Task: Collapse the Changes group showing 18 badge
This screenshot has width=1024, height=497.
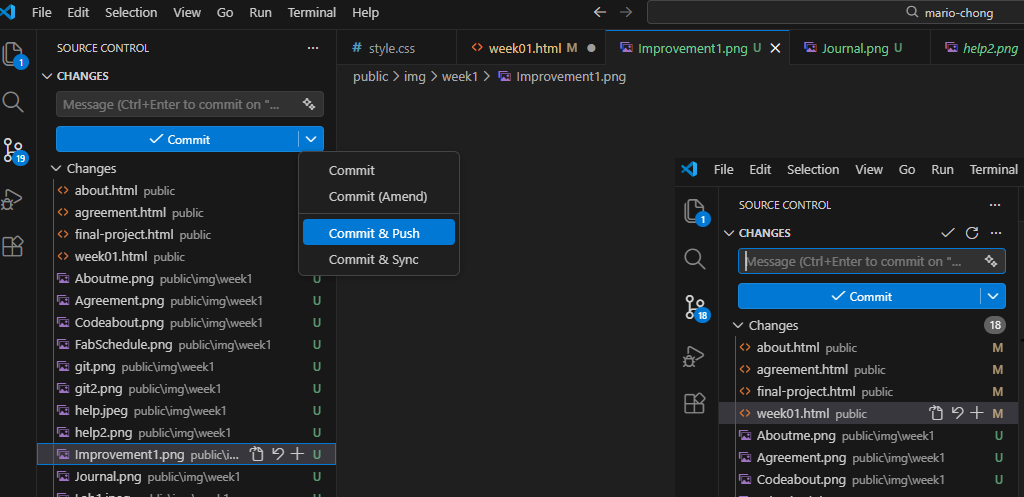Action: (x=738, y=325)
